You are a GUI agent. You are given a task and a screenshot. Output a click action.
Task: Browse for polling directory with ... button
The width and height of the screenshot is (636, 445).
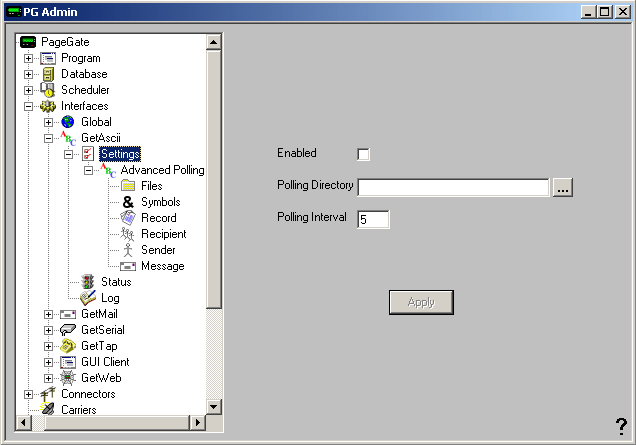click(563, 187)
